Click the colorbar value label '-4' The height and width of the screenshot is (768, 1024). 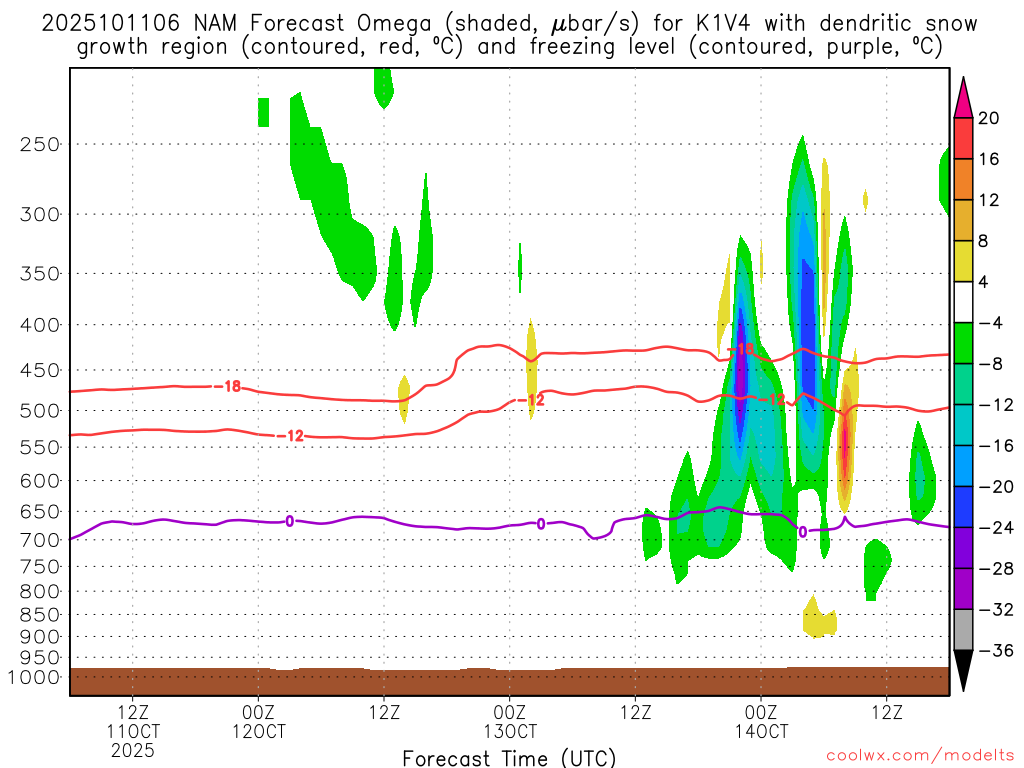[x=991, y=323]
